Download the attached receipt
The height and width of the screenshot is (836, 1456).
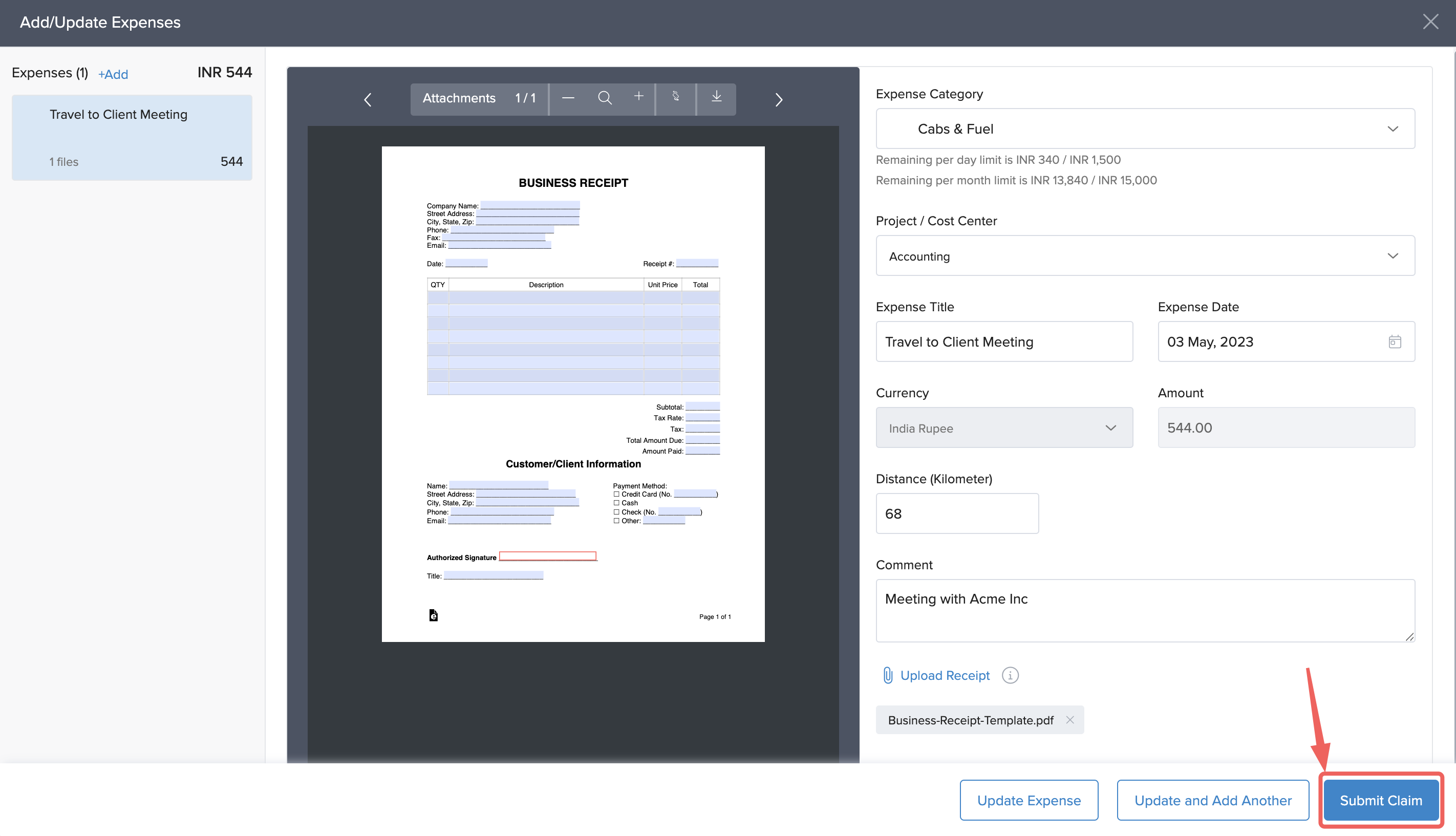pyautogui.click(x=716, y=97)
